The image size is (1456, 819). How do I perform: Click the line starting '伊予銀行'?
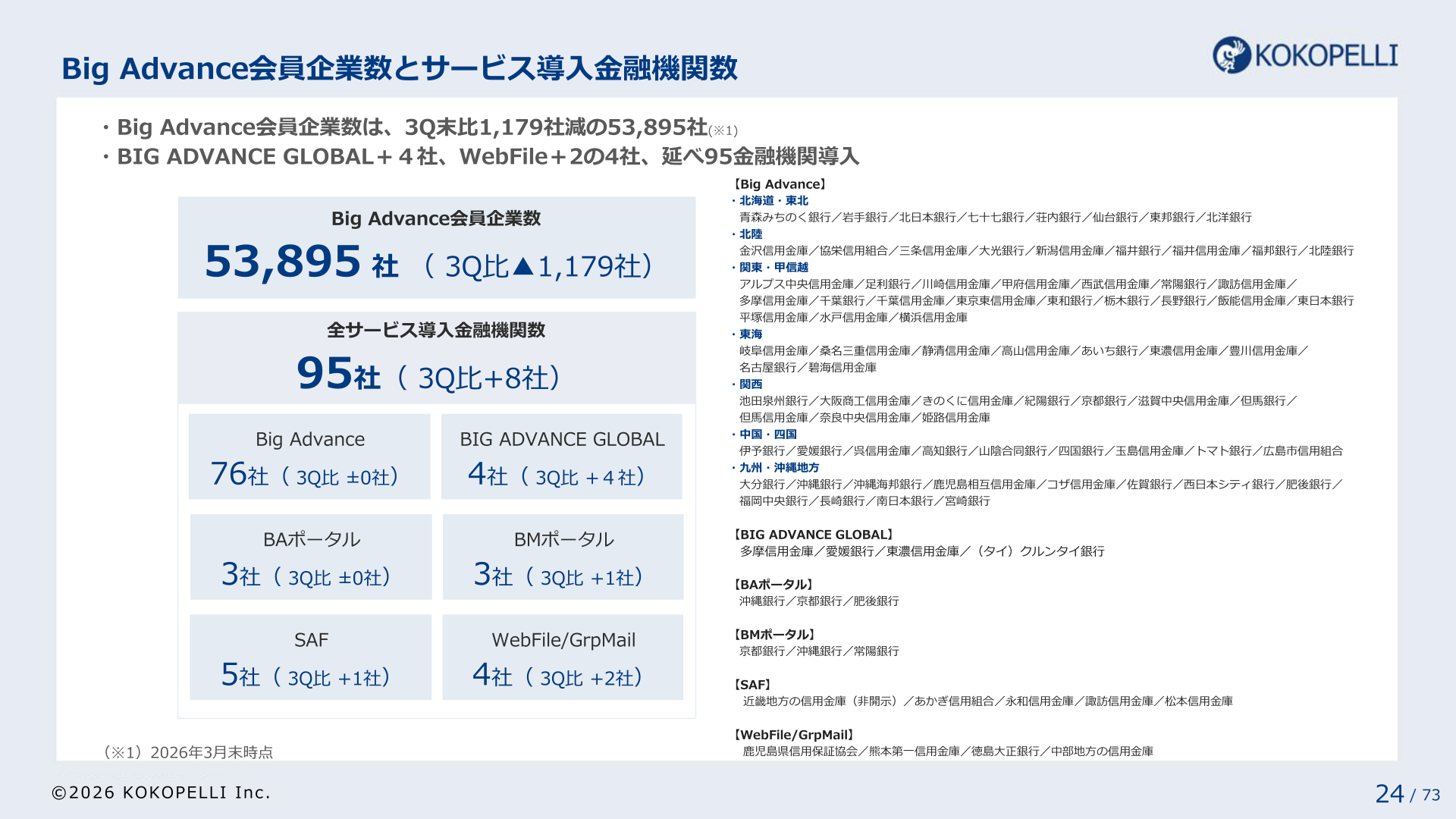click(1041, 451)
